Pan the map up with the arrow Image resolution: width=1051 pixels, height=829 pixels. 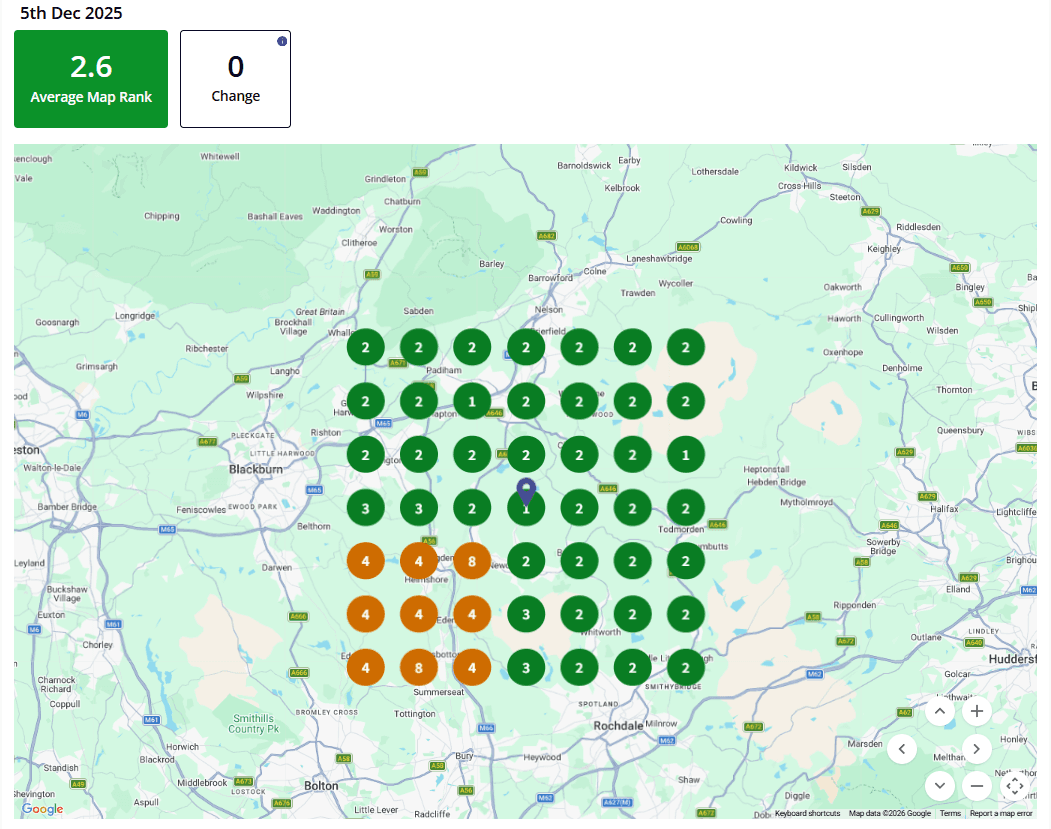coord(939,712)
